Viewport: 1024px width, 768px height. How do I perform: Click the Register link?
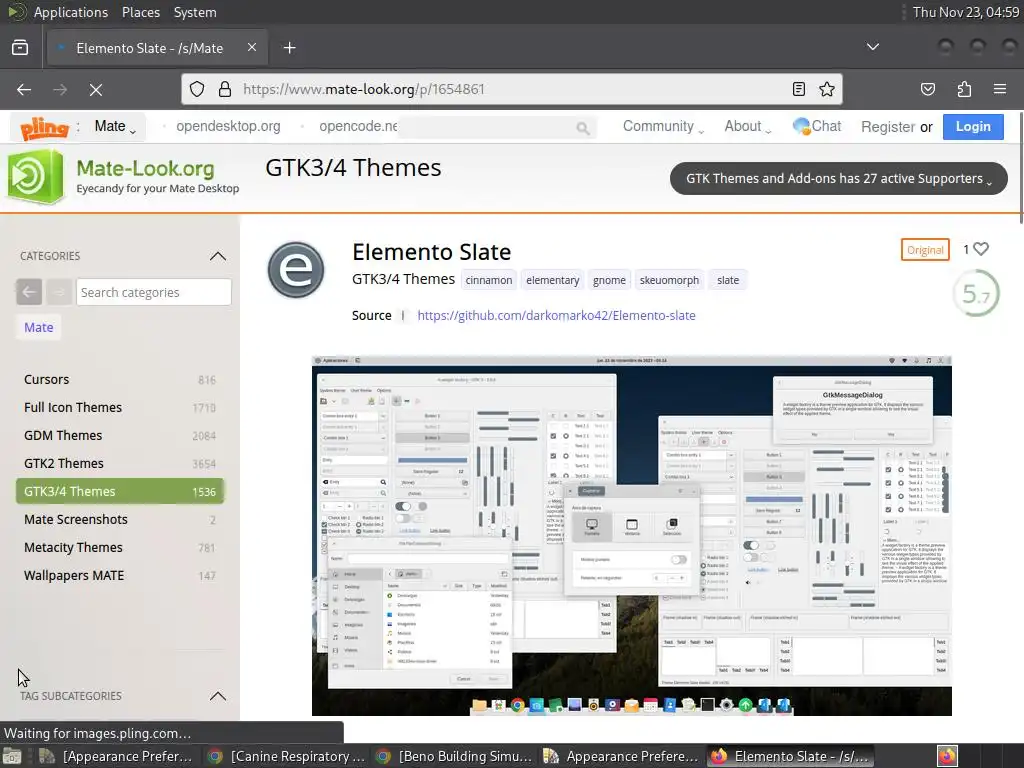[x=888, y=127]
